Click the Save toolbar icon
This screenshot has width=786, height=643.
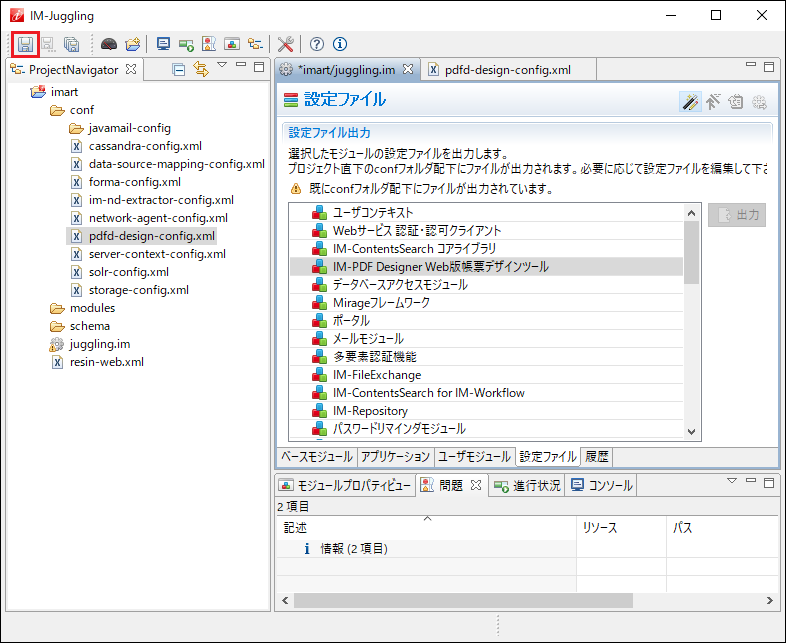coord(26,44)
